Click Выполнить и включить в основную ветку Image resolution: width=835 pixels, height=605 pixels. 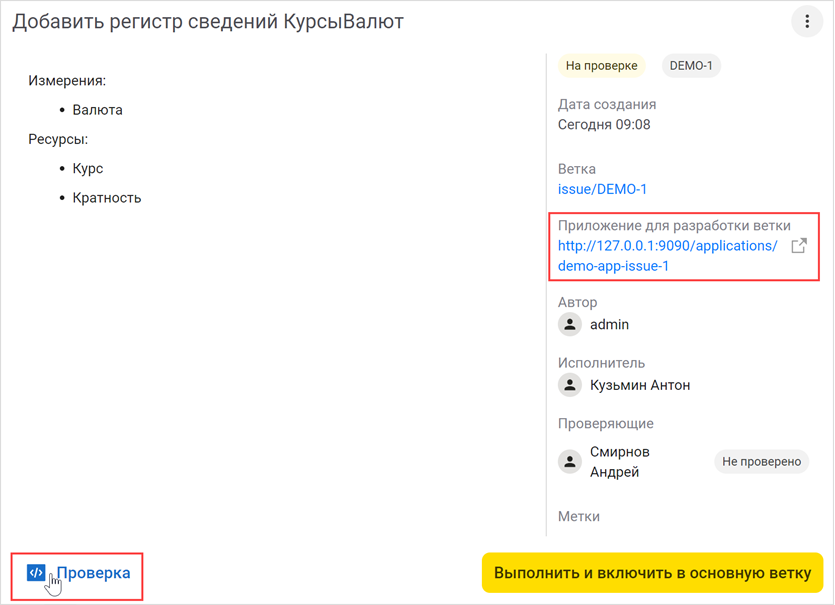652,572
